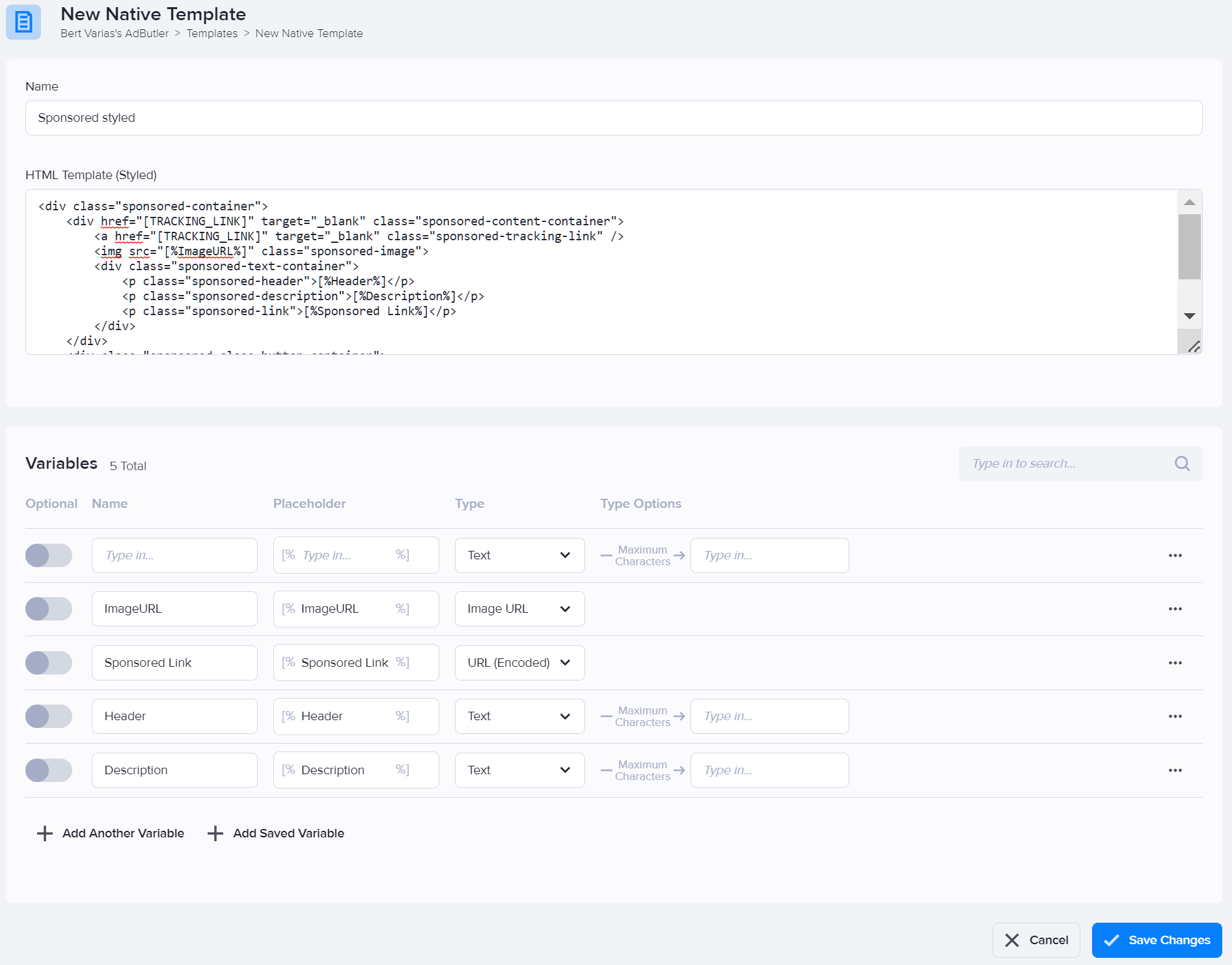Click the scrollbar down arrow in the HTML editor

click(1190, 316)
